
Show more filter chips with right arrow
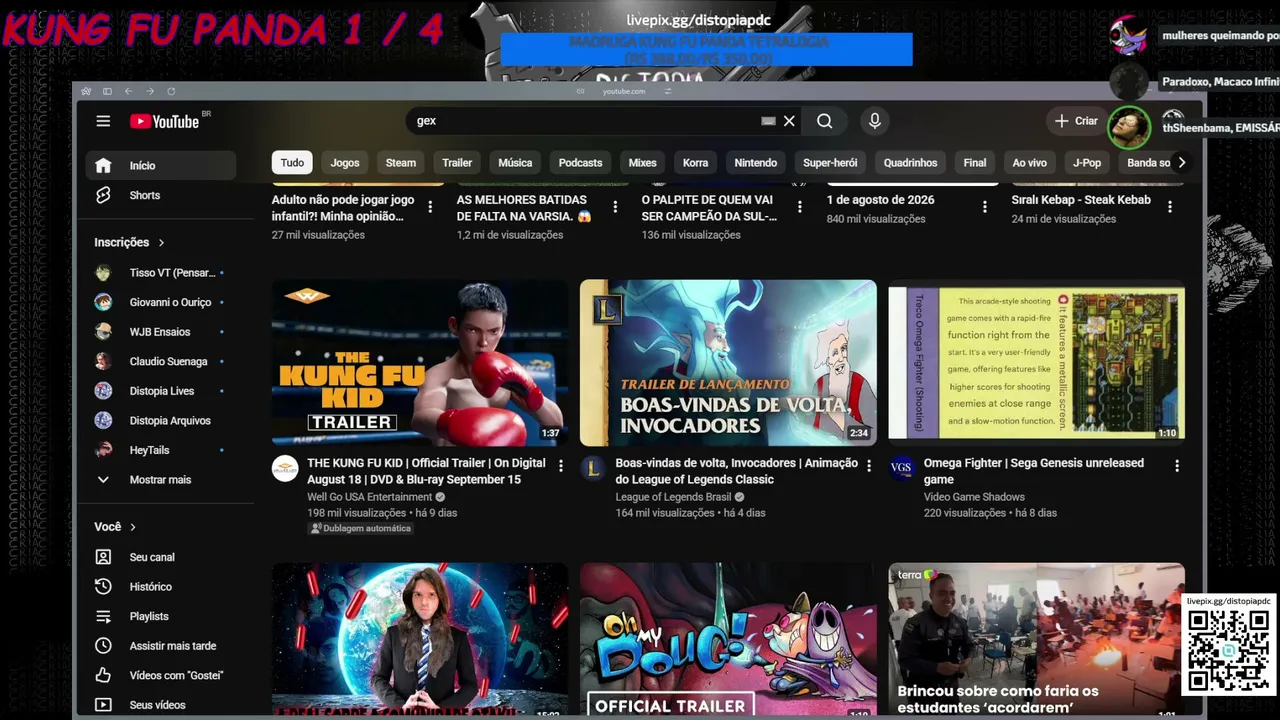click(1181, 163)
